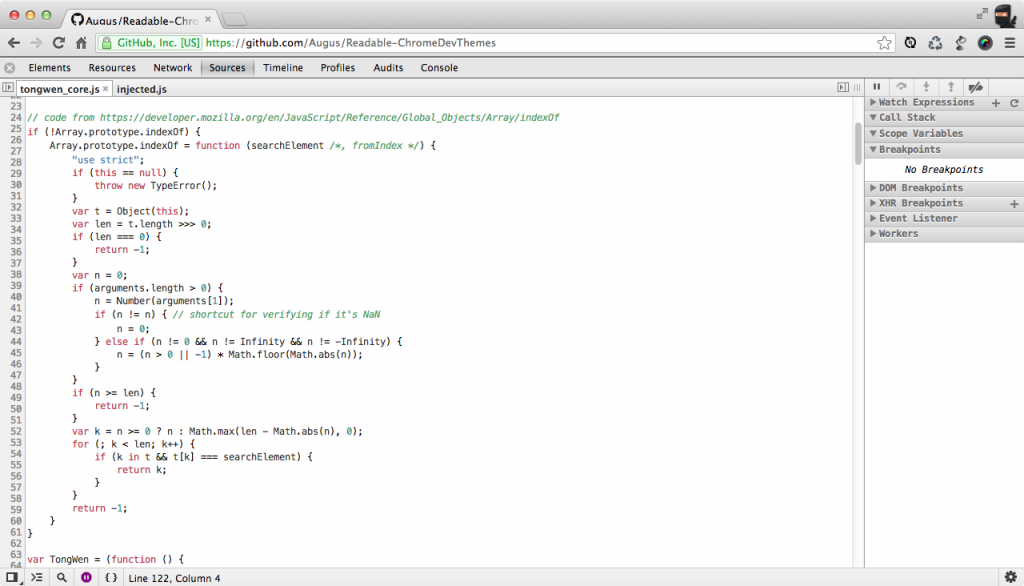Toggle pause on exceptions button
The width and height of the screenshot is (1024, 586).
pyautogui.click(x=86, y=577)
